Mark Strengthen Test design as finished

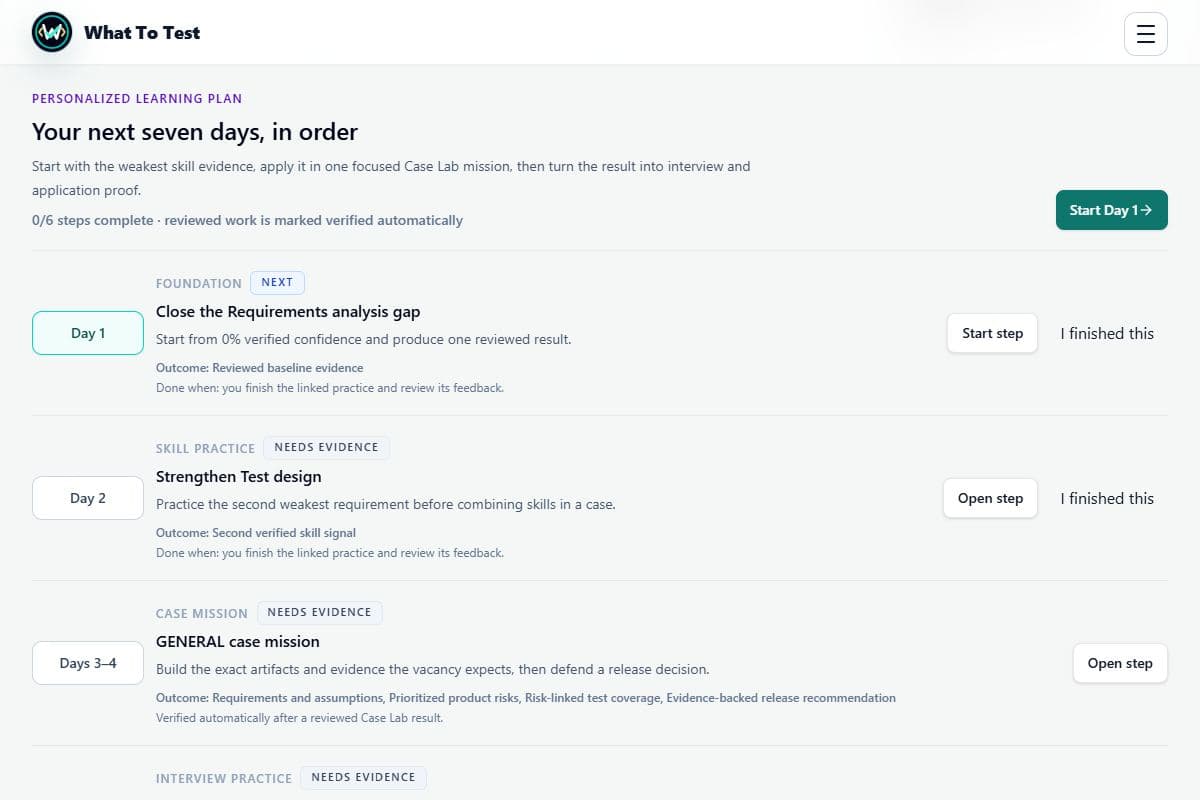(x=1107, y=498)
